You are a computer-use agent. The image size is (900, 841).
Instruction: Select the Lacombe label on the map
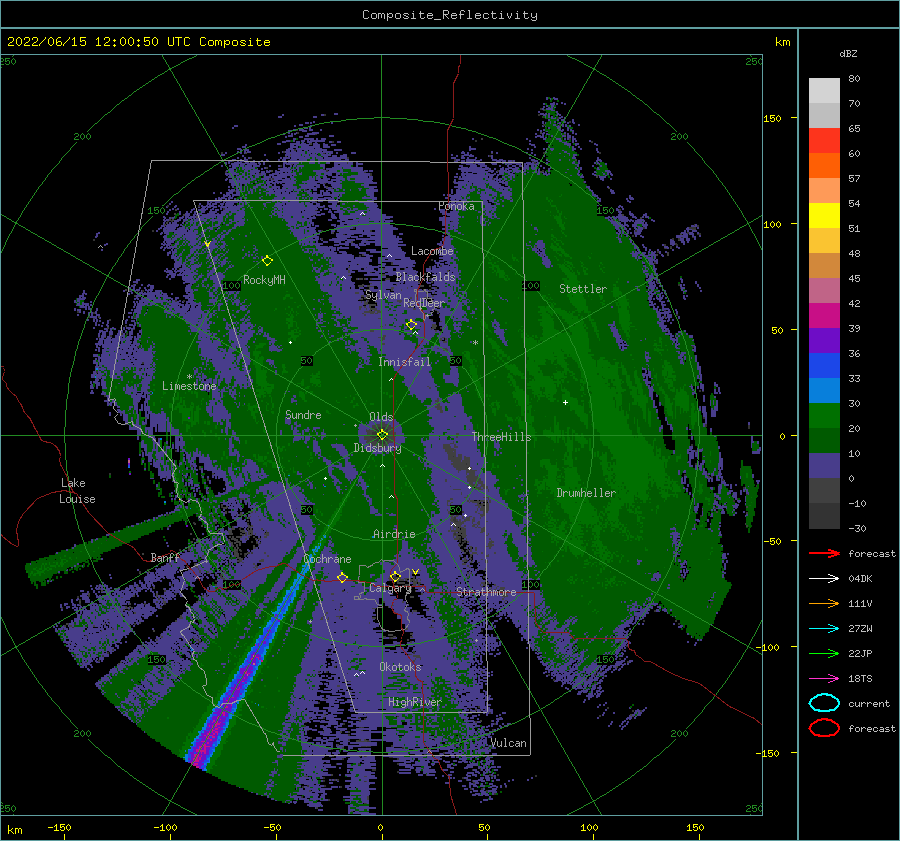pos(432,251)
